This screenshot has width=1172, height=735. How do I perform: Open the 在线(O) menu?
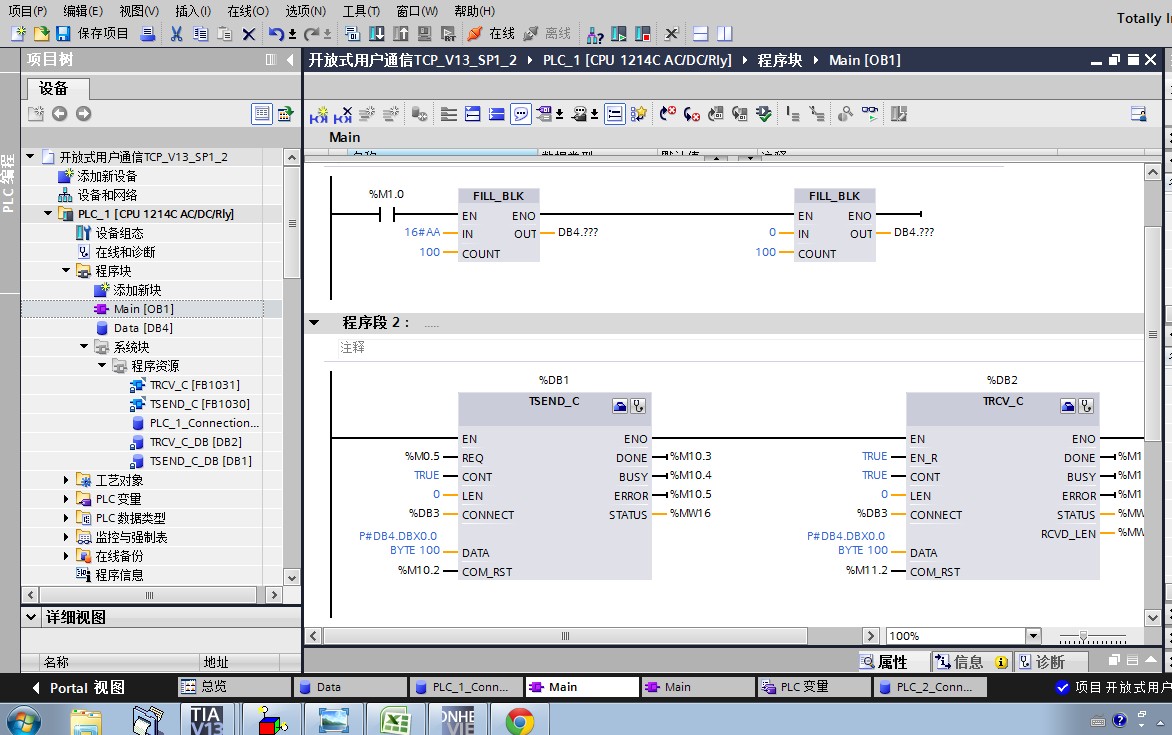click(x=248, y=11)
